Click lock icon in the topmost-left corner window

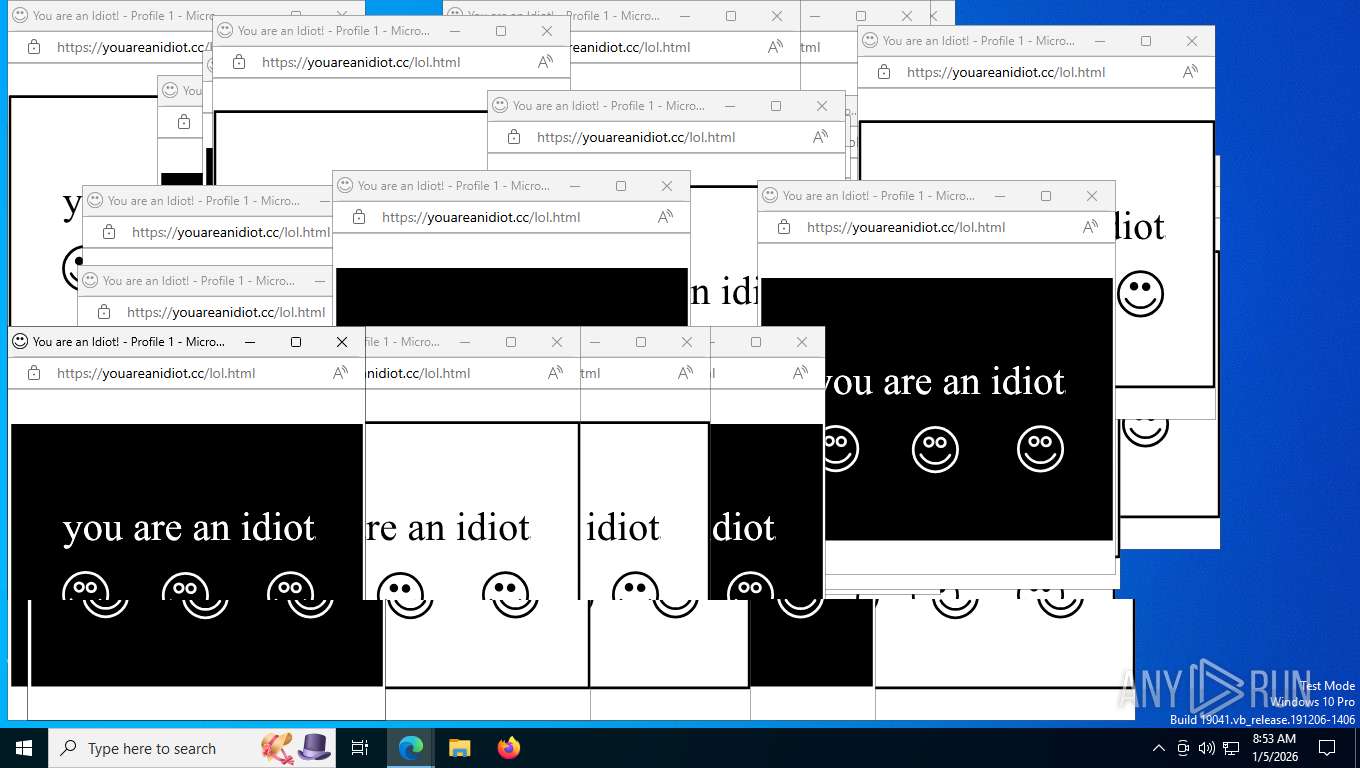point(34,47)
